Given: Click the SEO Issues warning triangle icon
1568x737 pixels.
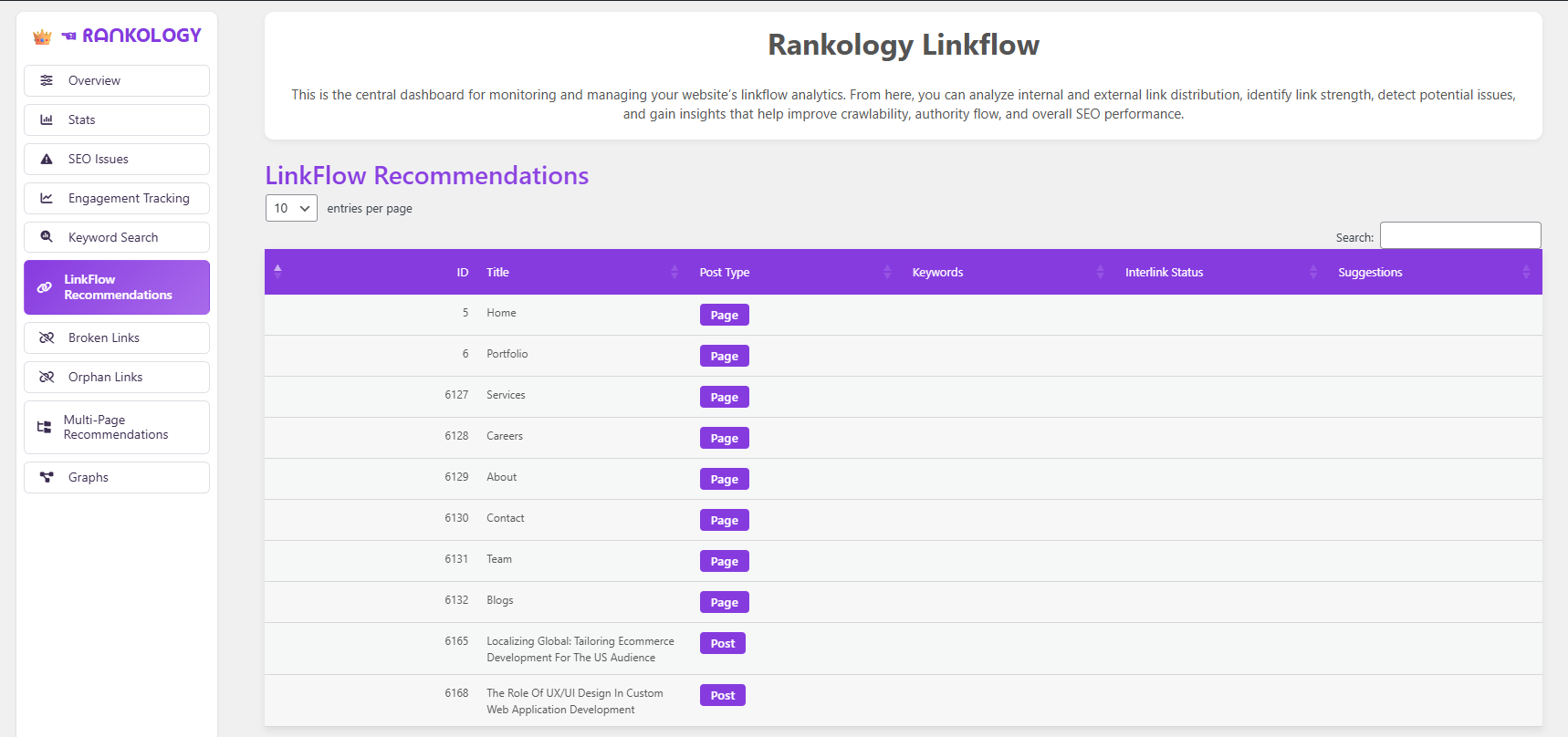Looking at the screenshot, I should [x=47, y=159].
